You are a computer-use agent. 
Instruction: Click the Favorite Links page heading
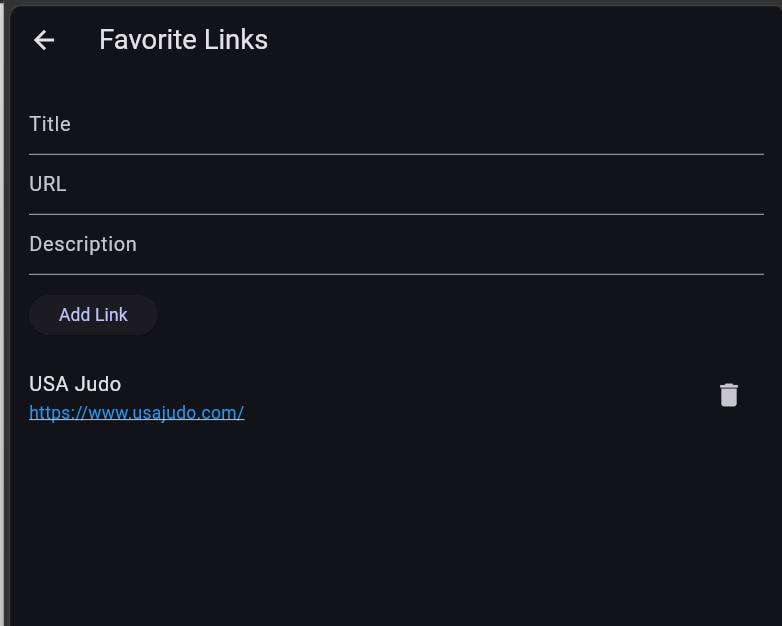tap(184, 39)
